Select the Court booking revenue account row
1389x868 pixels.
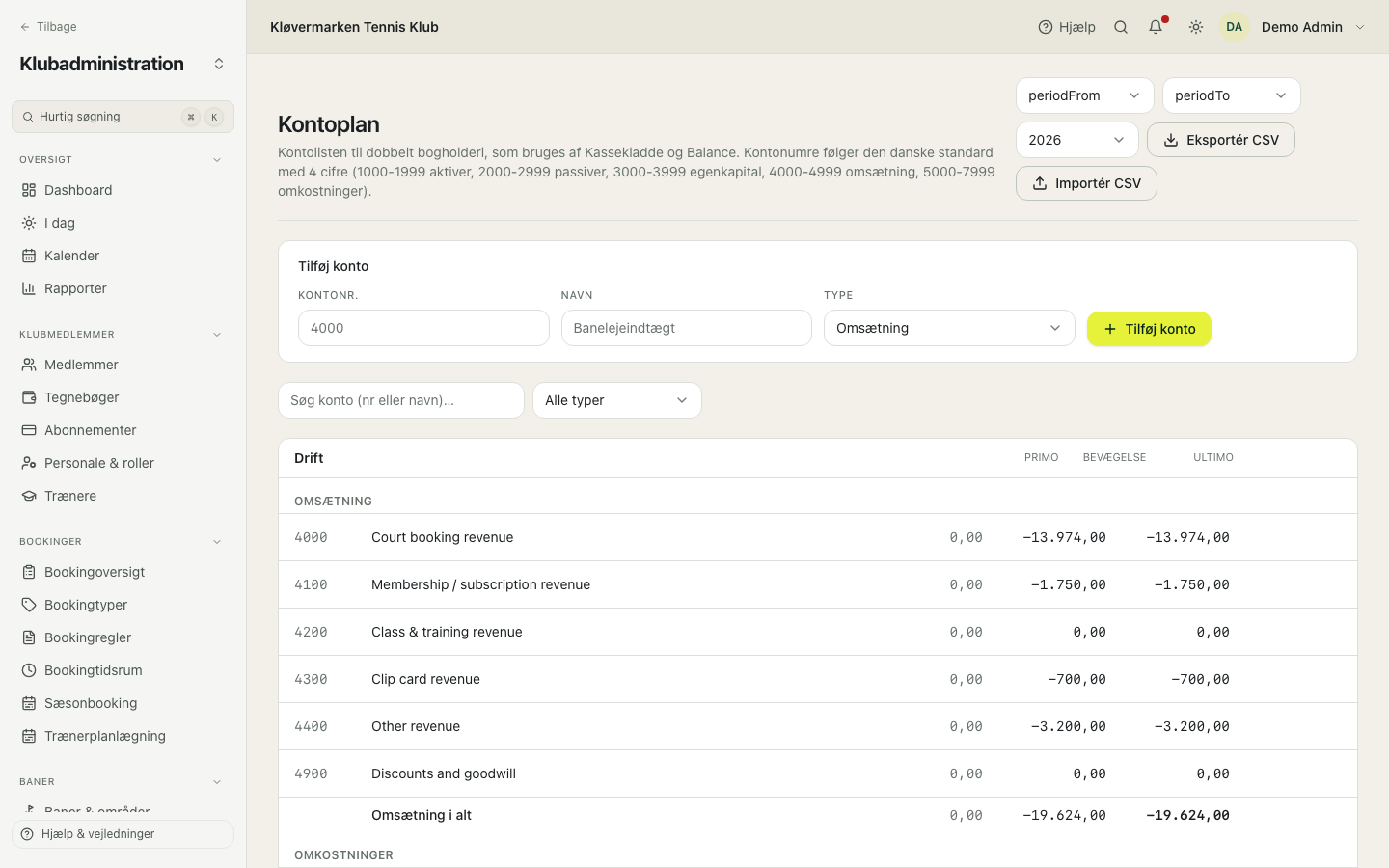point(818,537)
